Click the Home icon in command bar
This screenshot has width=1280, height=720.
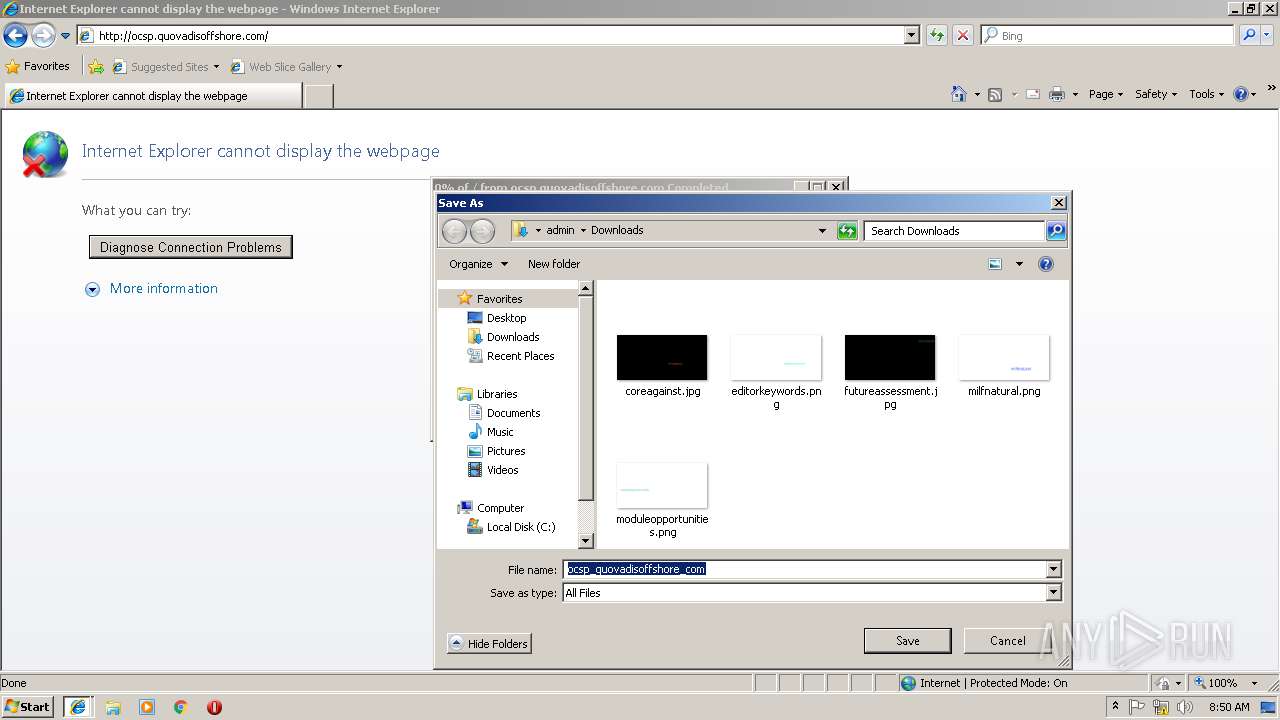pos(959,94)
